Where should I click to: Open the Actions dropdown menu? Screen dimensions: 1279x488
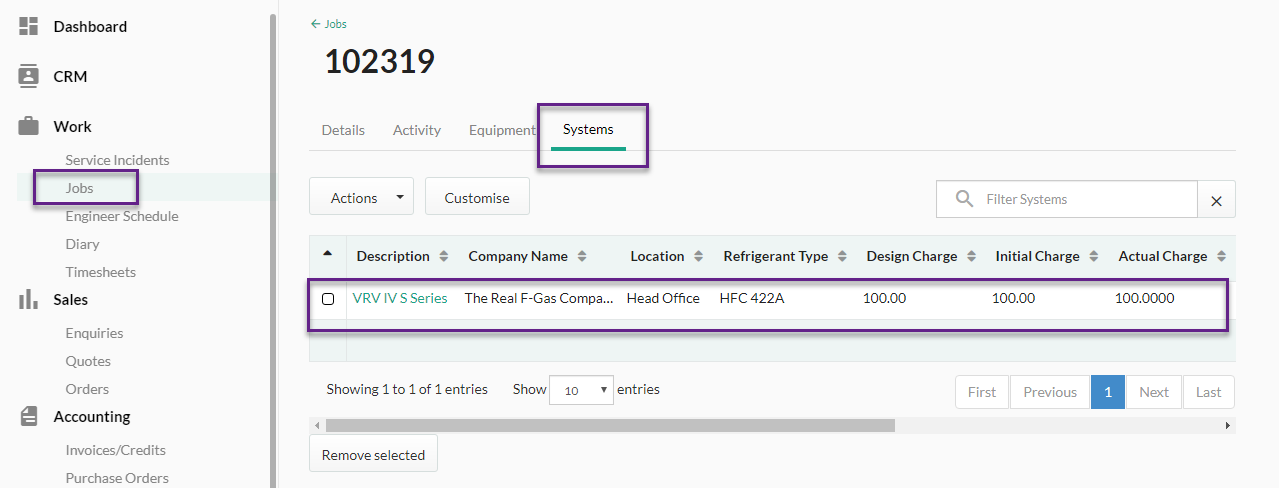click(361, 198)
